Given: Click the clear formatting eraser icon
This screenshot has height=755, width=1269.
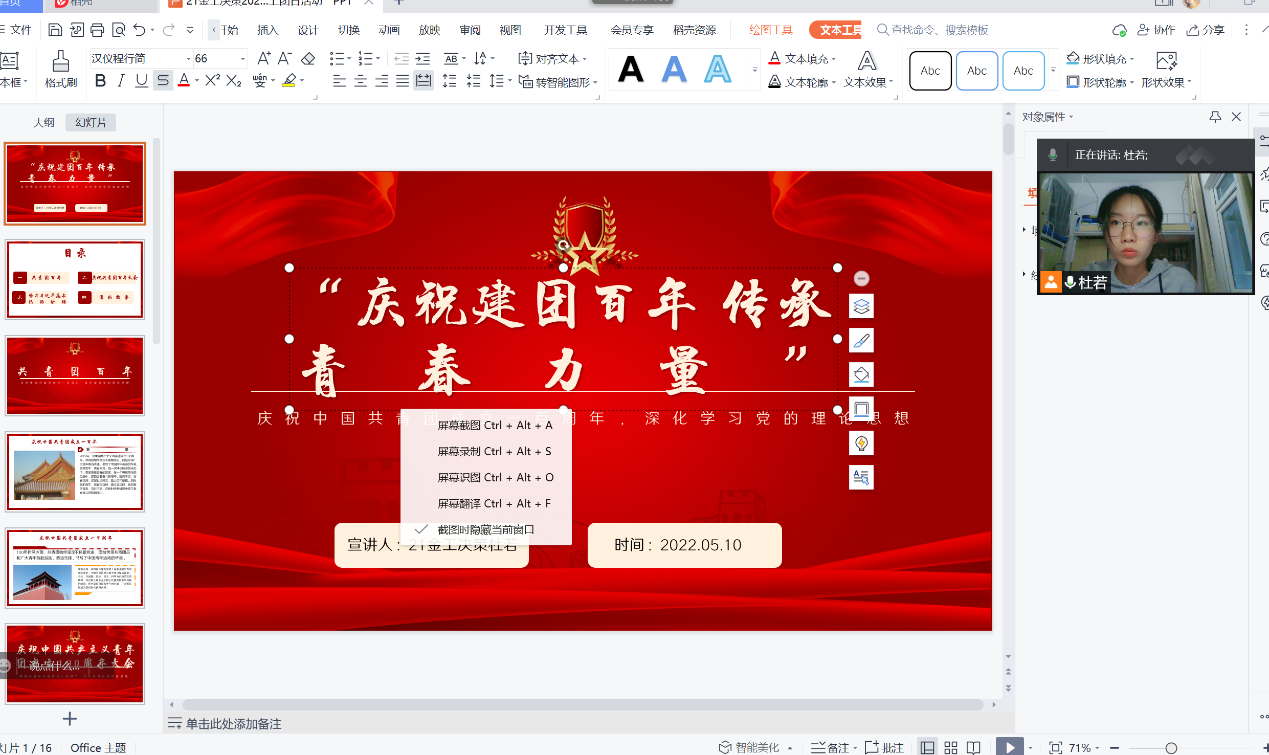Looking at the screenshot, I should (x=308, y=59).
